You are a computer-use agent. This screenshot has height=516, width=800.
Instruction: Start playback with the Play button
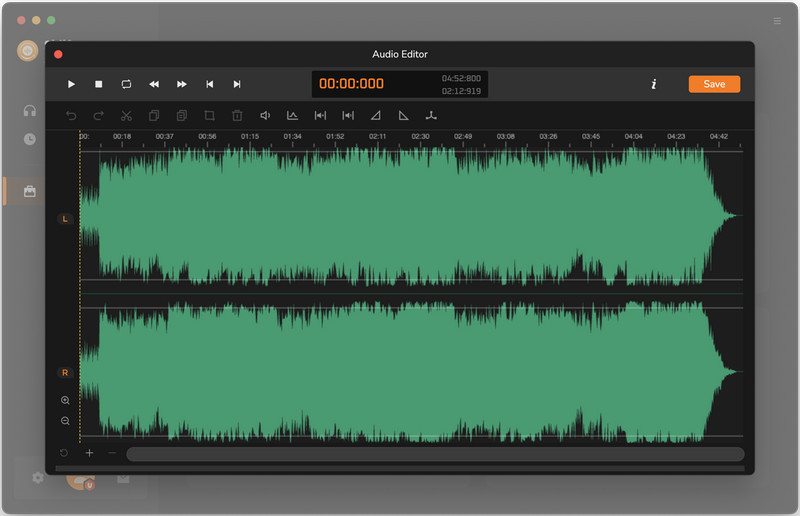click(x=71, y=84)
